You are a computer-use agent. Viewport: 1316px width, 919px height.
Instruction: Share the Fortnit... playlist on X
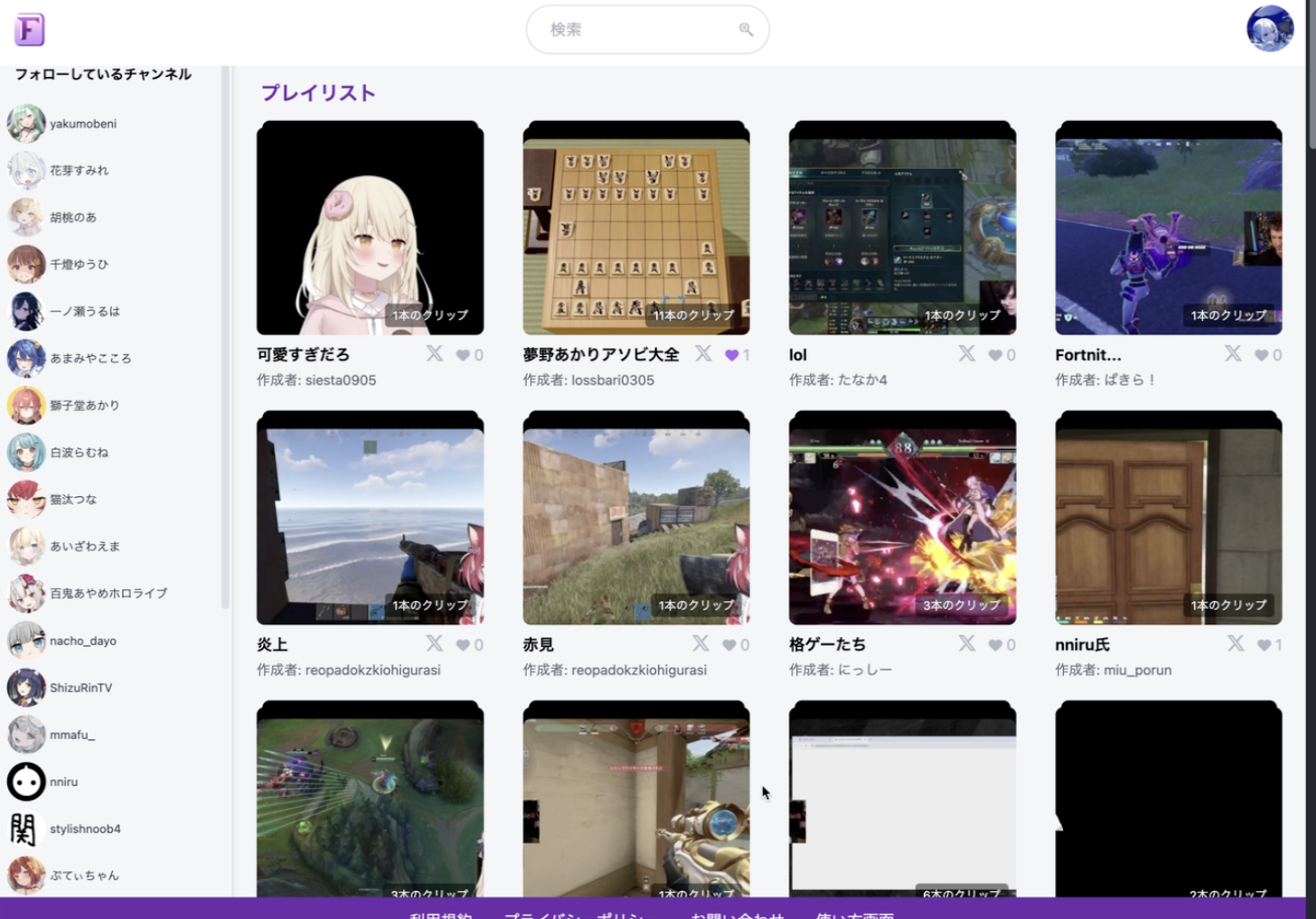click(x=1233, y=354)
